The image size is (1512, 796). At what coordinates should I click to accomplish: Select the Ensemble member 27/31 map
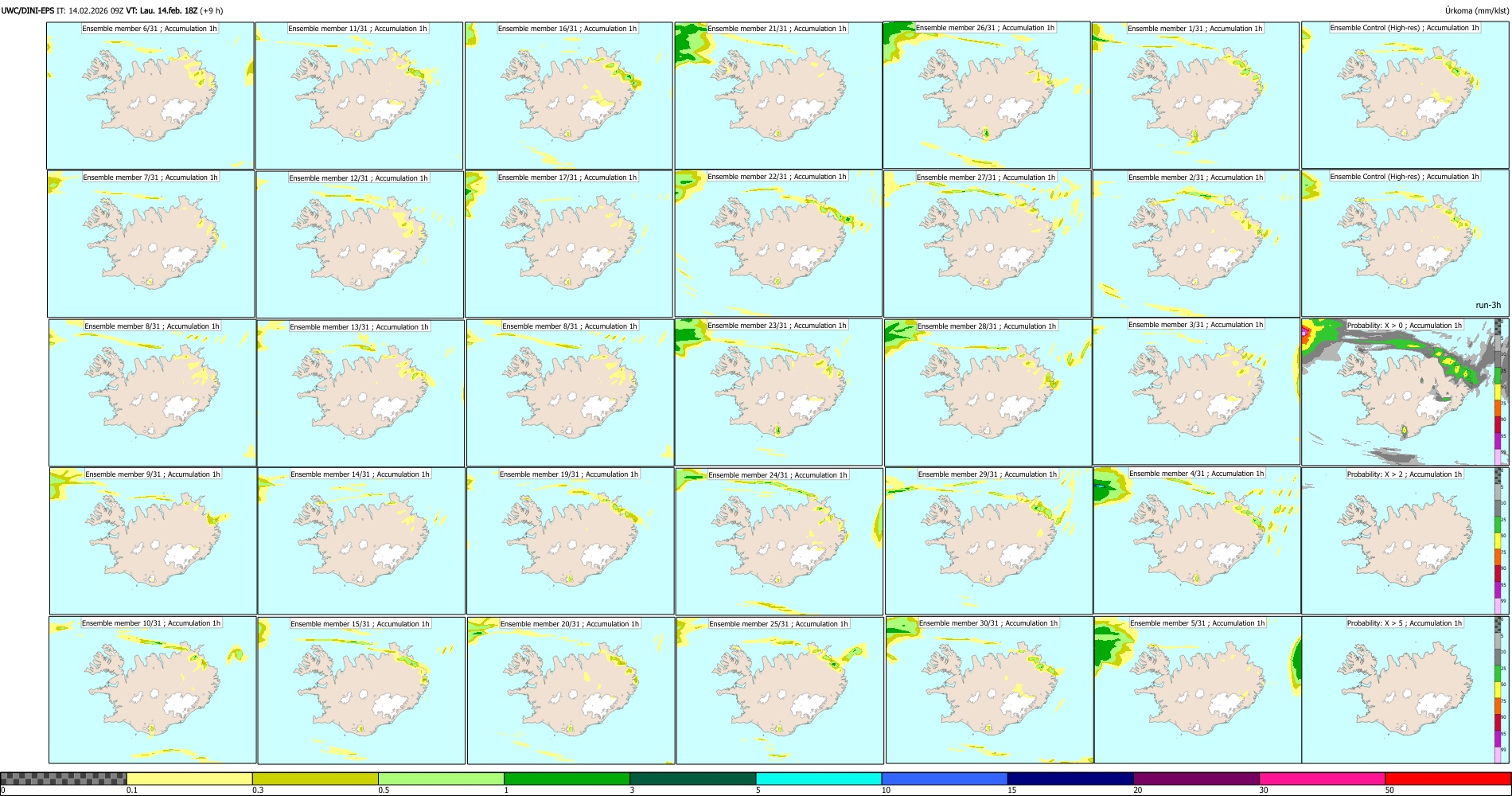(x=987, y=244)
